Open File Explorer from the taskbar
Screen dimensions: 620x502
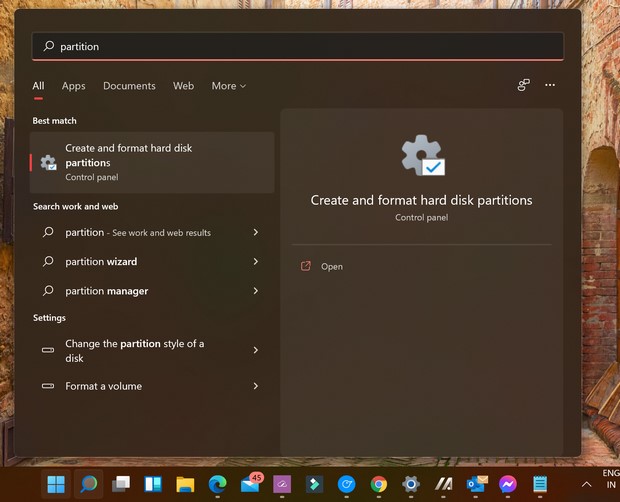click(185, 485)
